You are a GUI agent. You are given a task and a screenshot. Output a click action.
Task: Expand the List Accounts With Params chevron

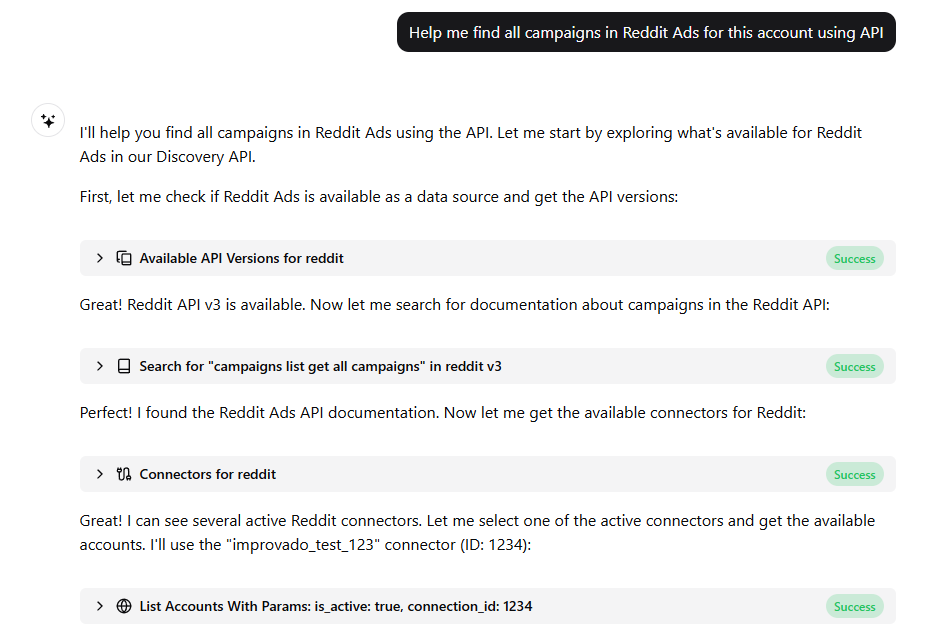pos(100,606)
